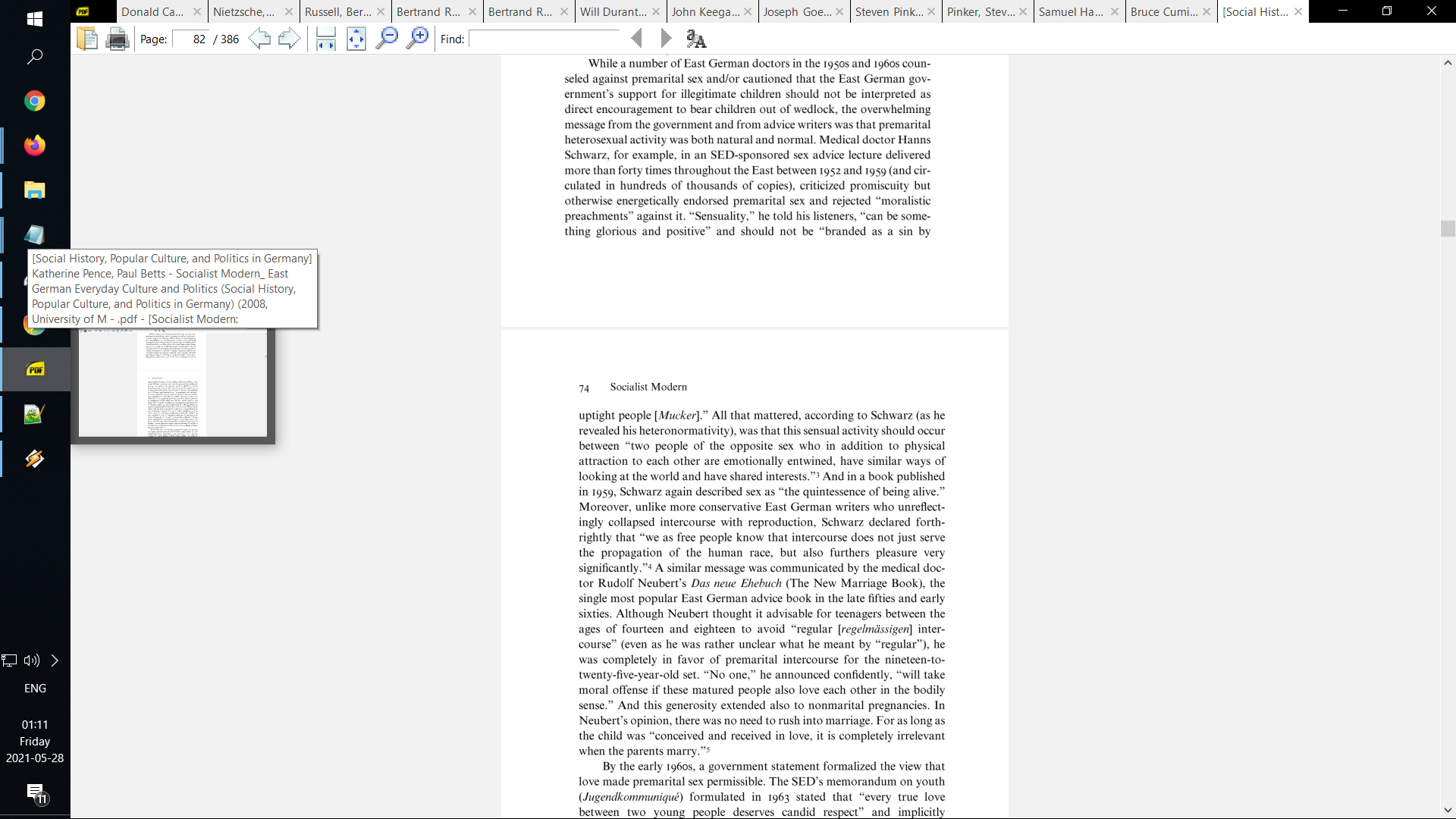Click the vertical scrollbar thumb
1456x819 pixels.
(x=1448, y=228)
